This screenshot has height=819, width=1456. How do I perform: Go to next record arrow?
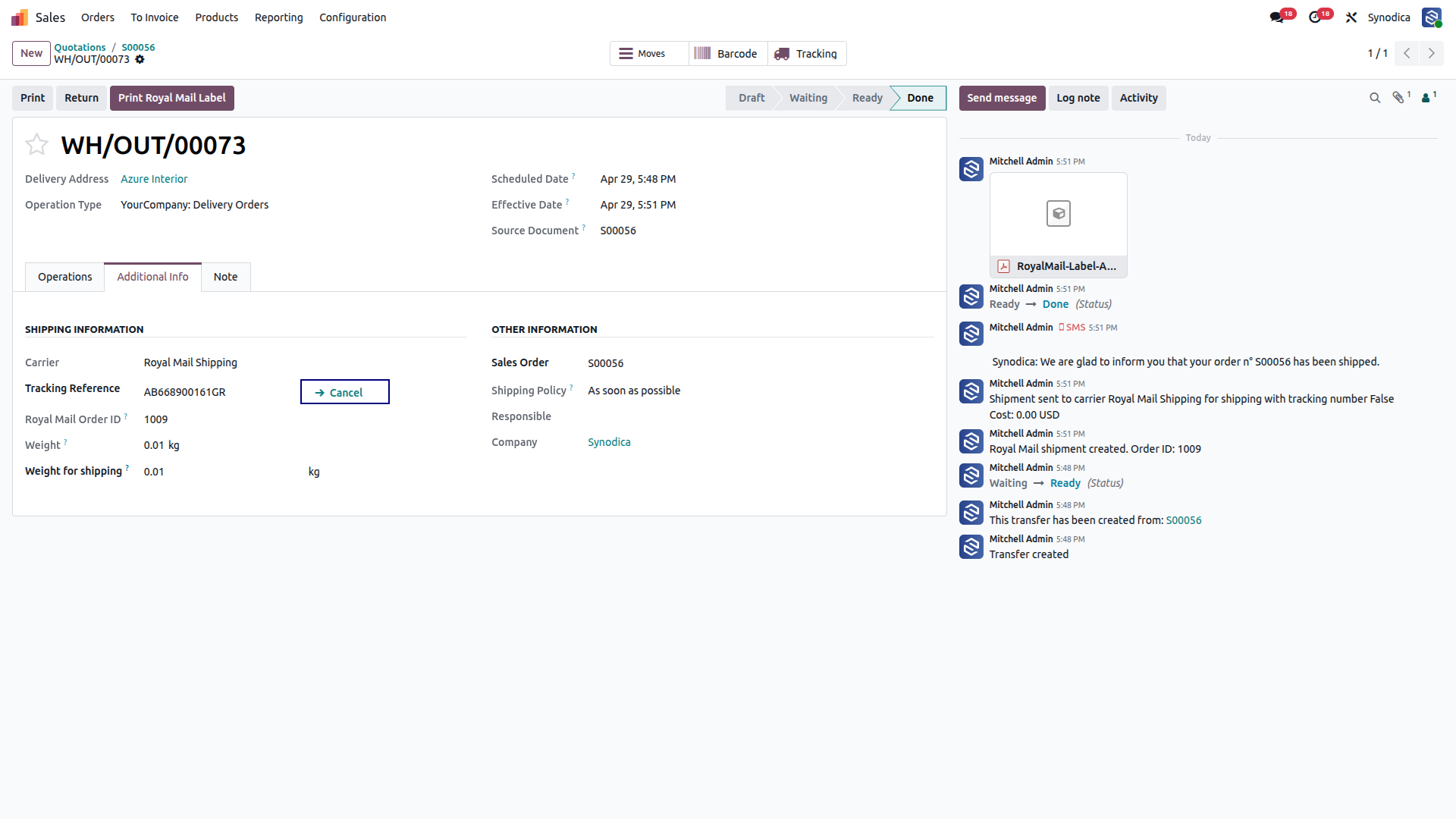tap(1432, 53)
